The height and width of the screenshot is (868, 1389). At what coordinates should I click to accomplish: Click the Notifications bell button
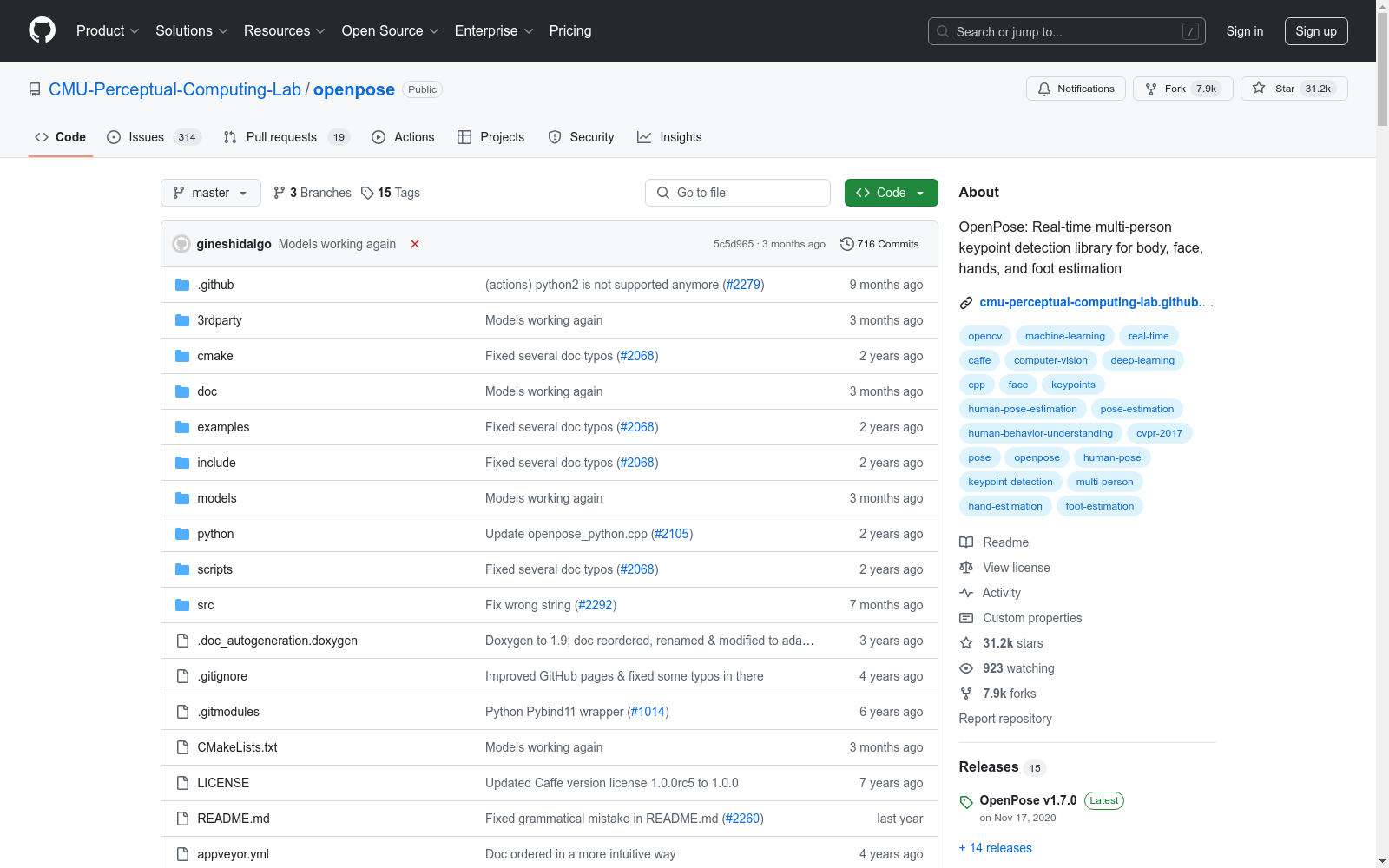[1076, 89]
